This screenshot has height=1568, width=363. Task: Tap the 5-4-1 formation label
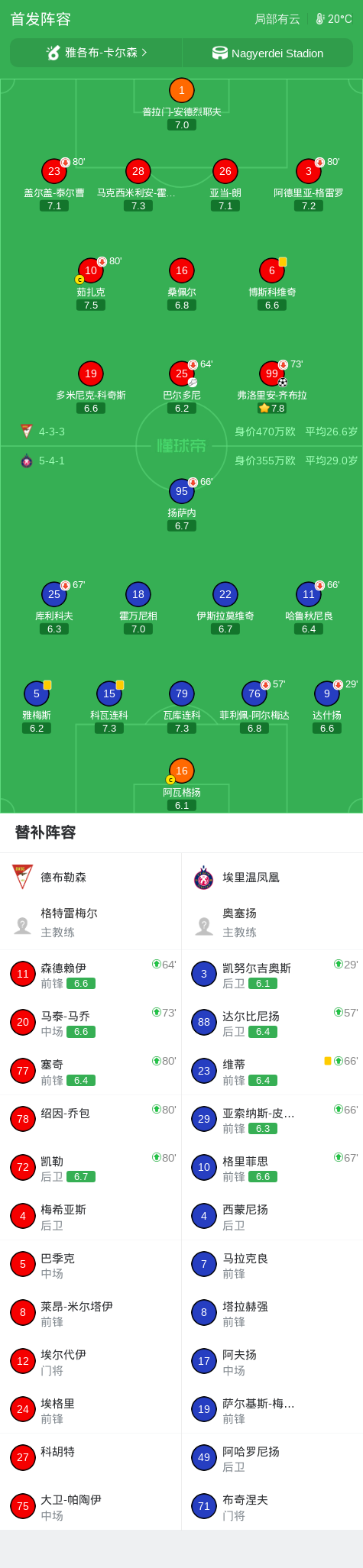52,461
